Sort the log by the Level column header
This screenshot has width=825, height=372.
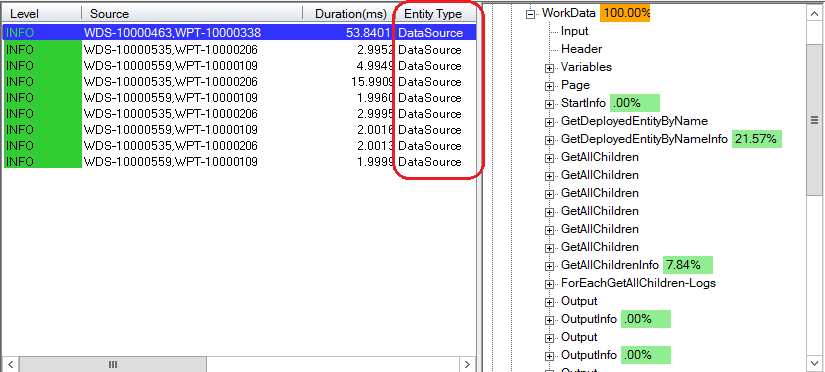[42, 14]
